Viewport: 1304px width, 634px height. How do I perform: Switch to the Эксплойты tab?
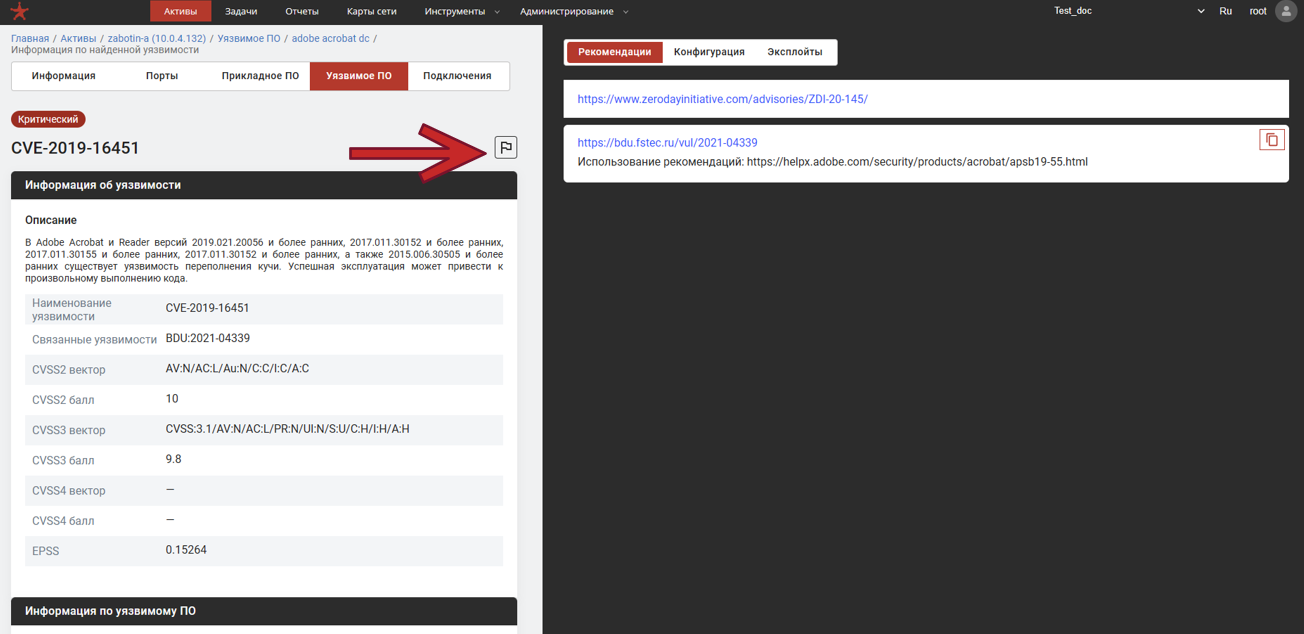coord(794,52)
